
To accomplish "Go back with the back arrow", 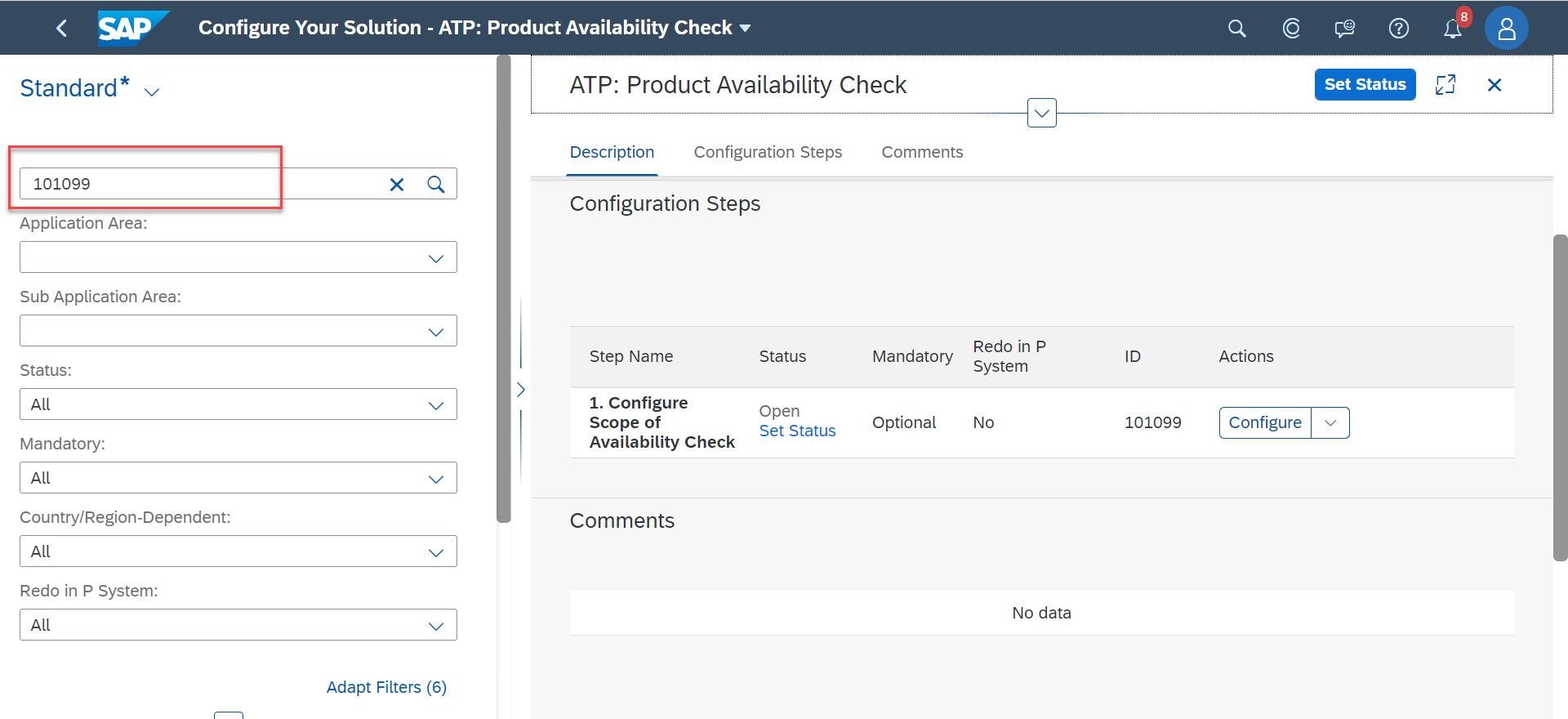I will 61,28.
